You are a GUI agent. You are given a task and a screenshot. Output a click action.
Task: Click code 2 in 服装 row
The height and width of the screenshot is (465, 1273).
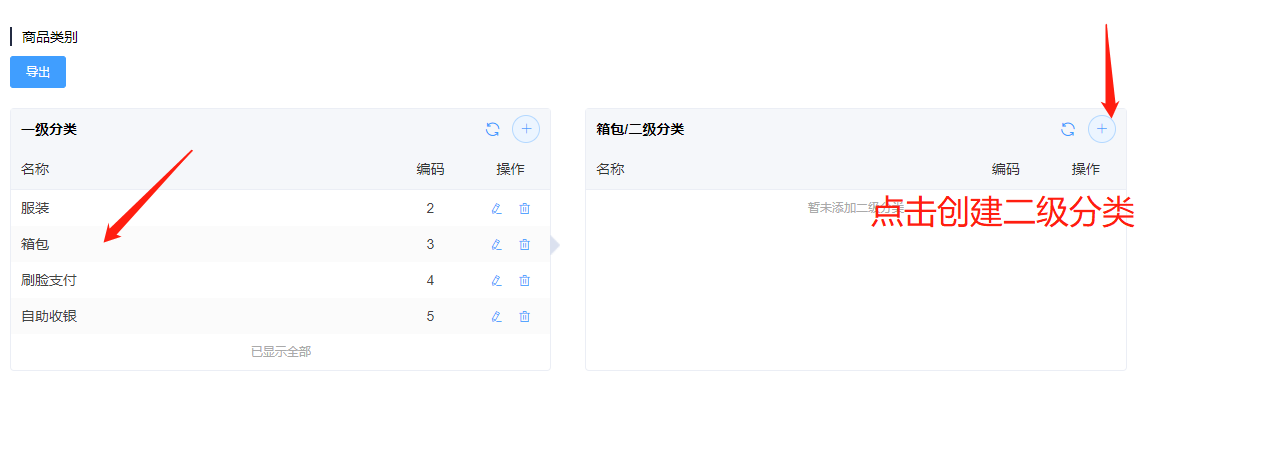[x=430, y=208]
